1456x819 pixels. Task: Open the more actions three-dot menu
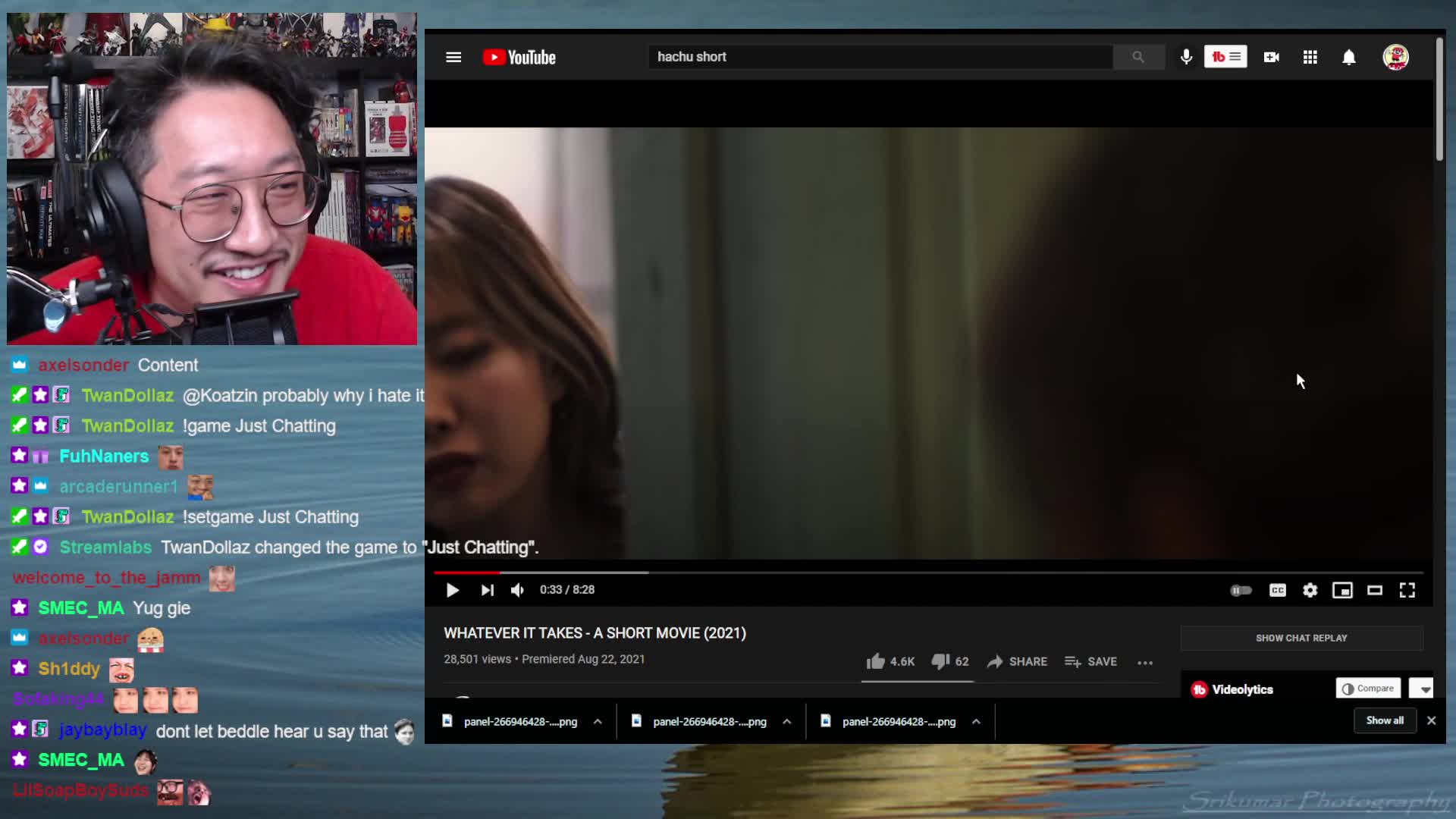1145,662
